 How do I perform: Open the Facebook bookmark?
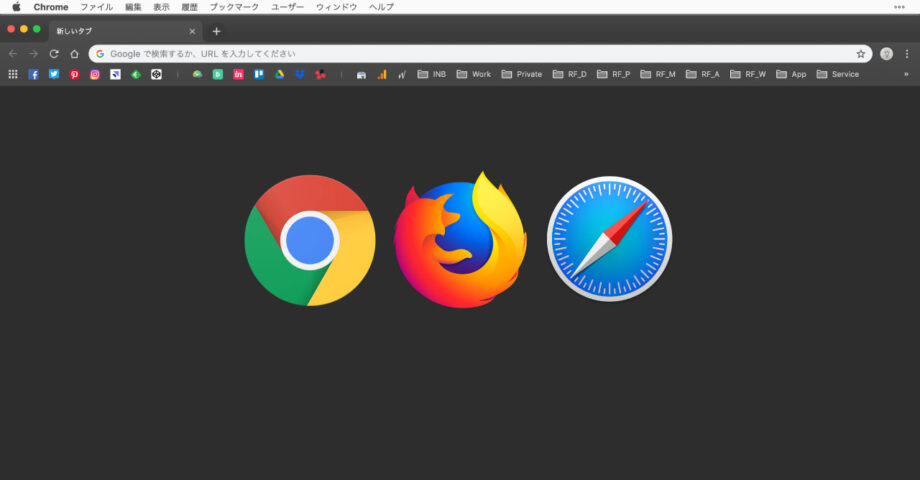[x=34, y=74]
